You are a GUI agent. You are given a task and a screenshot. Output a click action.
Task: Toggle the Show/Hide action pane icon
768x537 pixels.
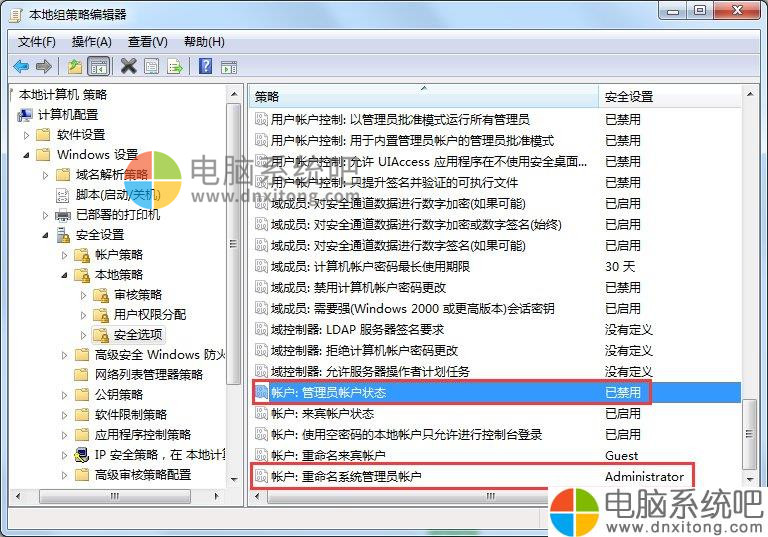[229, 66]
